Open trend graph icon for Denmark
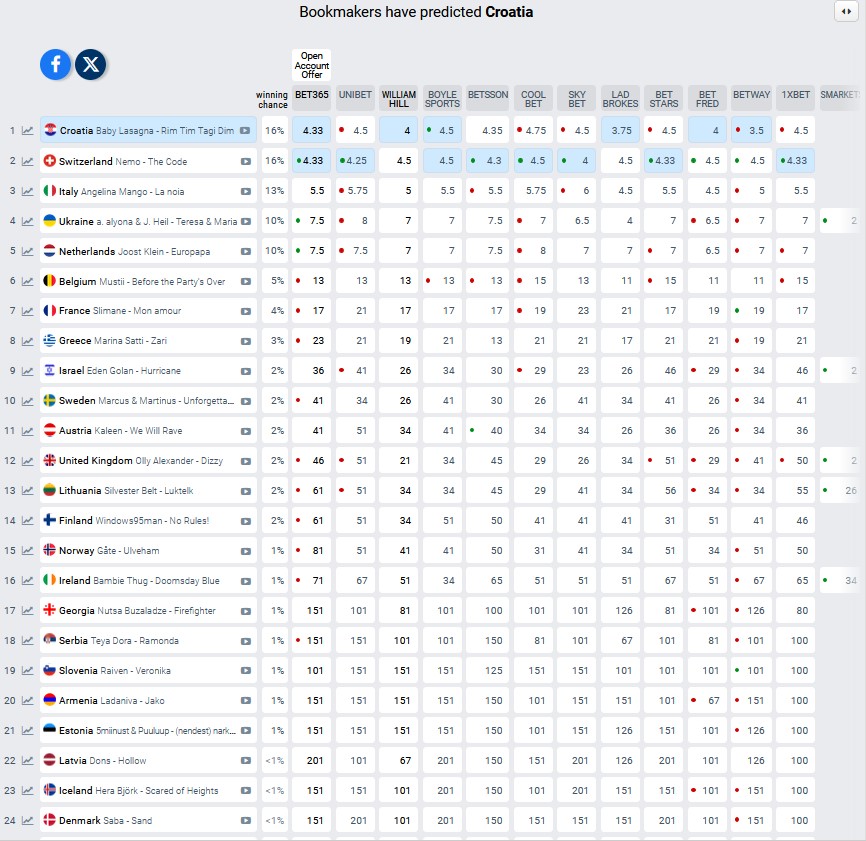Viewport: 866px width, 841px height. coord(27,821)
